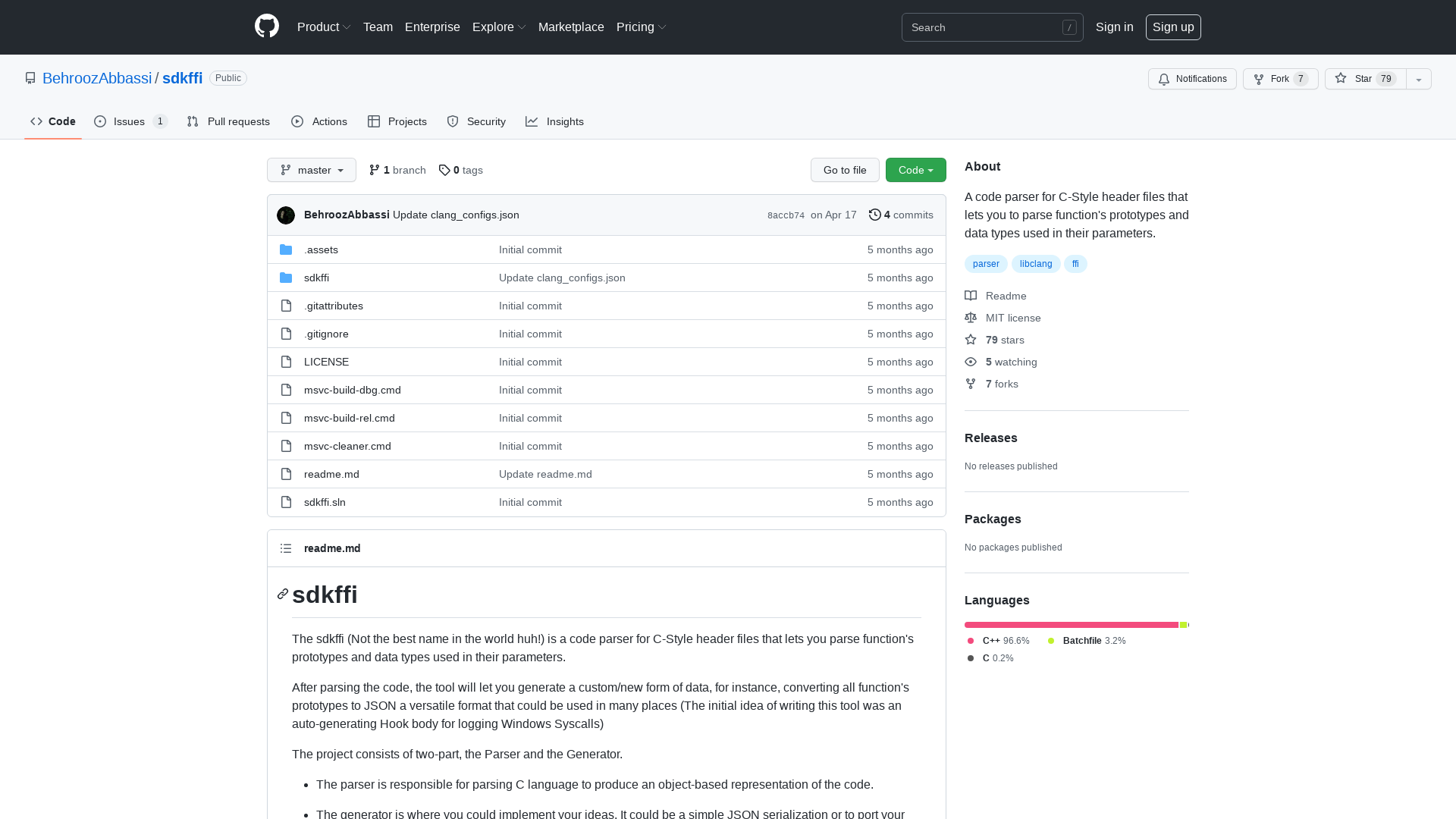Open the master branch selector
This screenshot has width=1456, height=819.
tap(312, 170)
